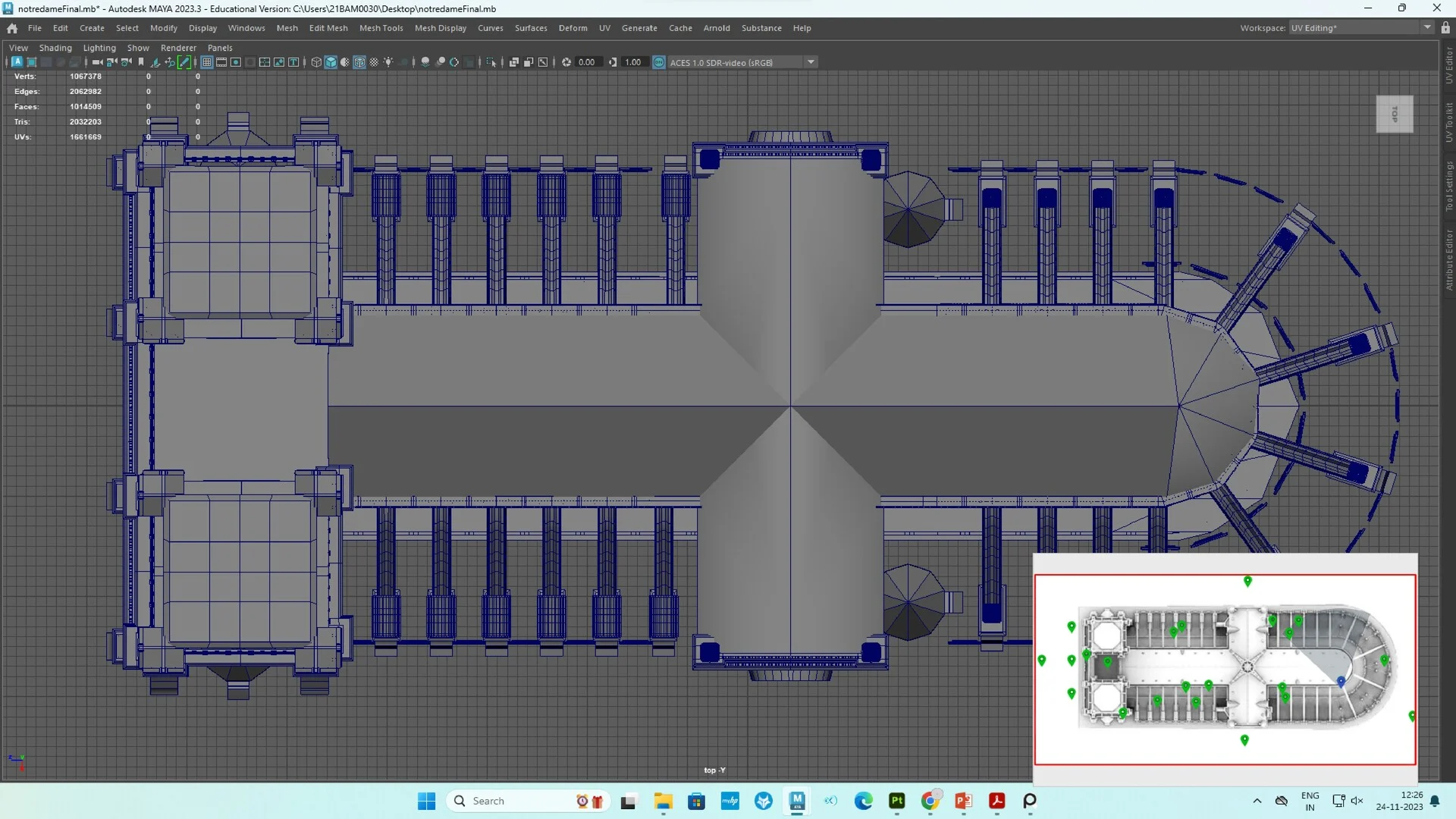This screenshot has height=819, width=1456.
Task: Toggle default material shading sphere icon
Action: tap(345, 62)
